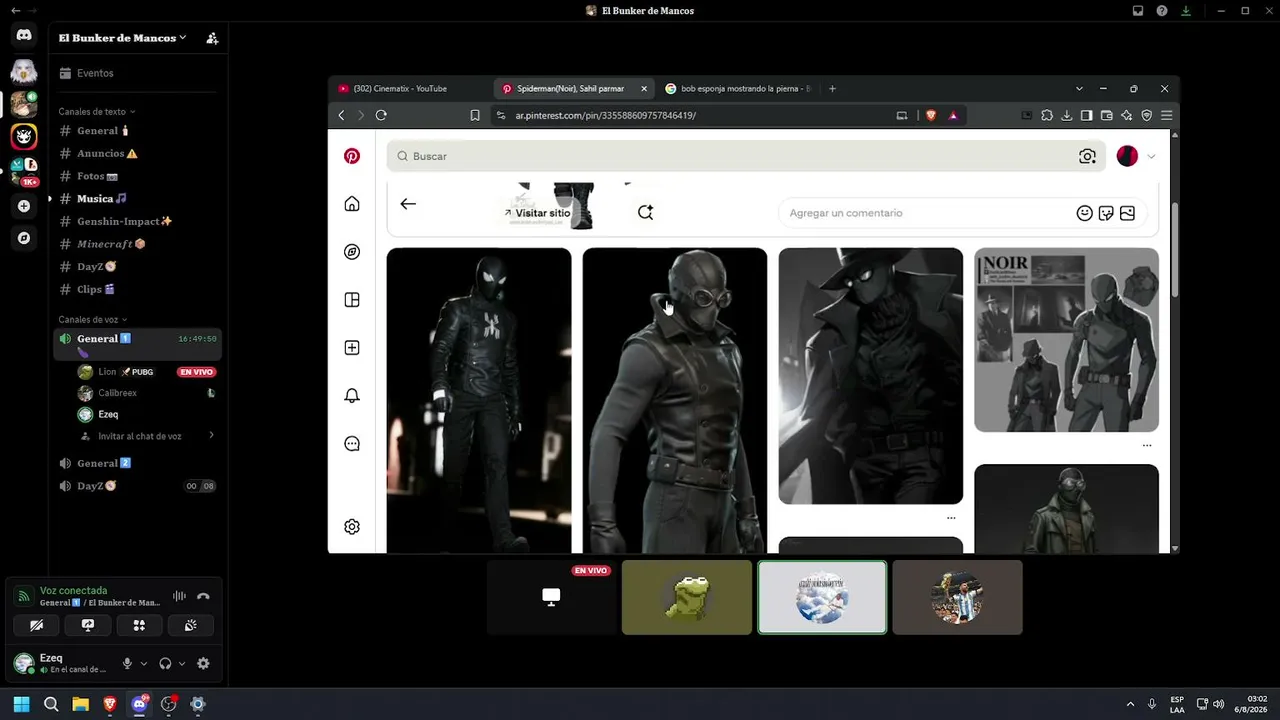Disconnect from voice with the hang-up icon
The width and height of the screenshot is (1280, 720).
coord(203,596)
